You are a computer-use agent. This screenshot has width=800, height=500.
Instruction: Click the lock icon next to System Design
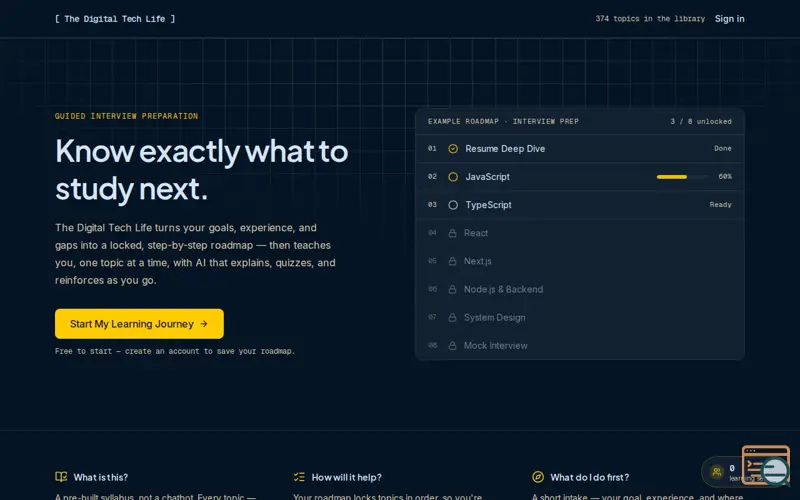(452, 317)
